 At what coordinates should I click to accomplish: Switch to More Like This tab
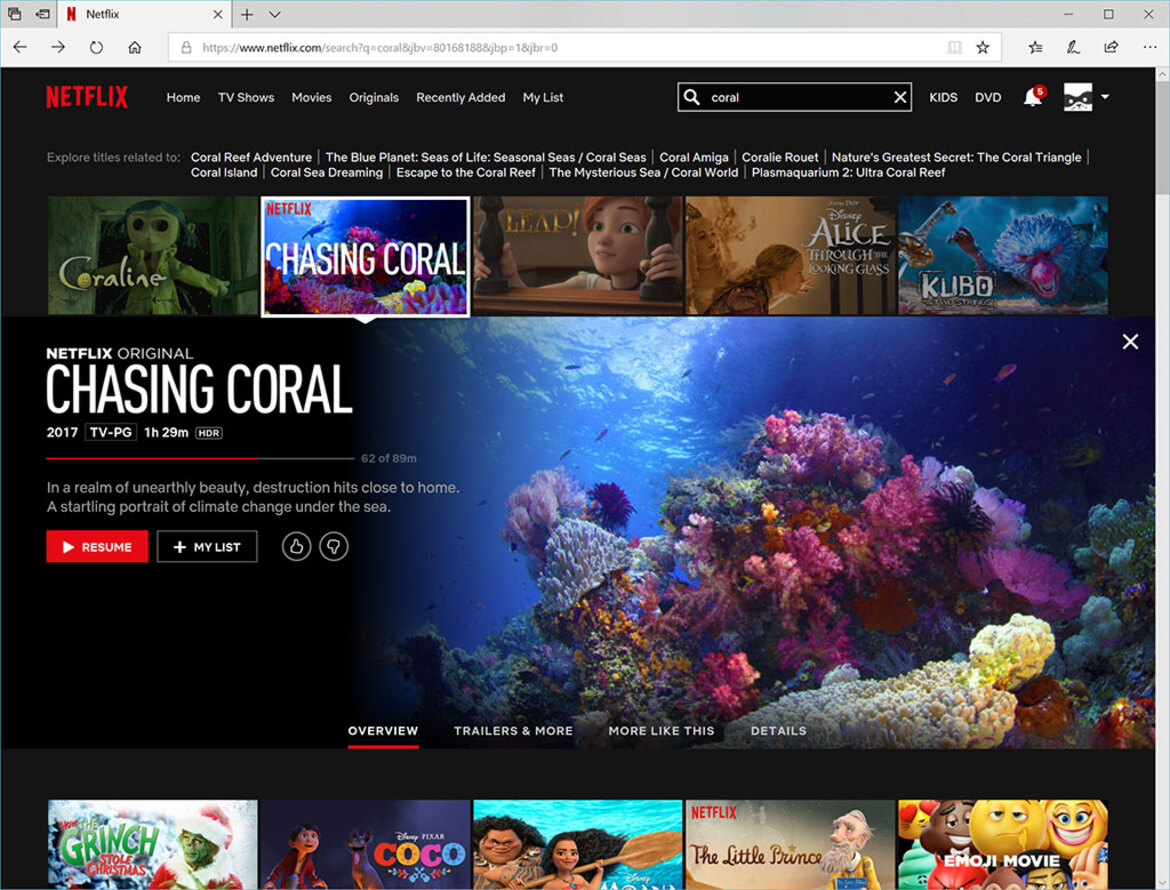(661, 731)
